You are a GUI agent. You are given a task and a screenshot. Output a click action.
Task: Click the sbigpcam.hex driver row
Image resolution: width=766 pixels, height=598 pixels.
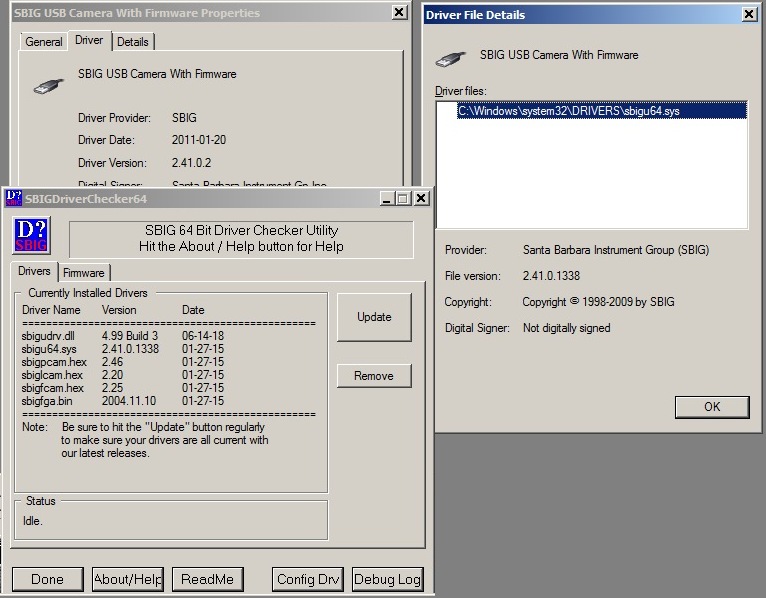pyautogui.click(x=123, y=362)
